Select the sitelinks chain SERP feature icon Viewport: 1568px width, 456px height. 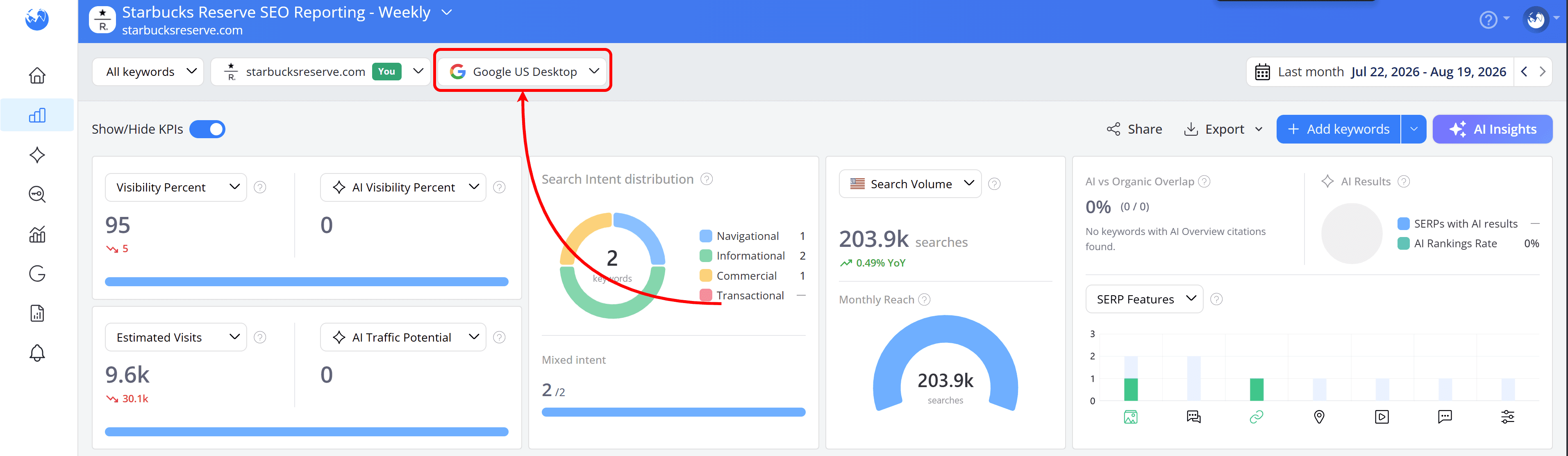pyautogui.click(x=1257, y=417)
